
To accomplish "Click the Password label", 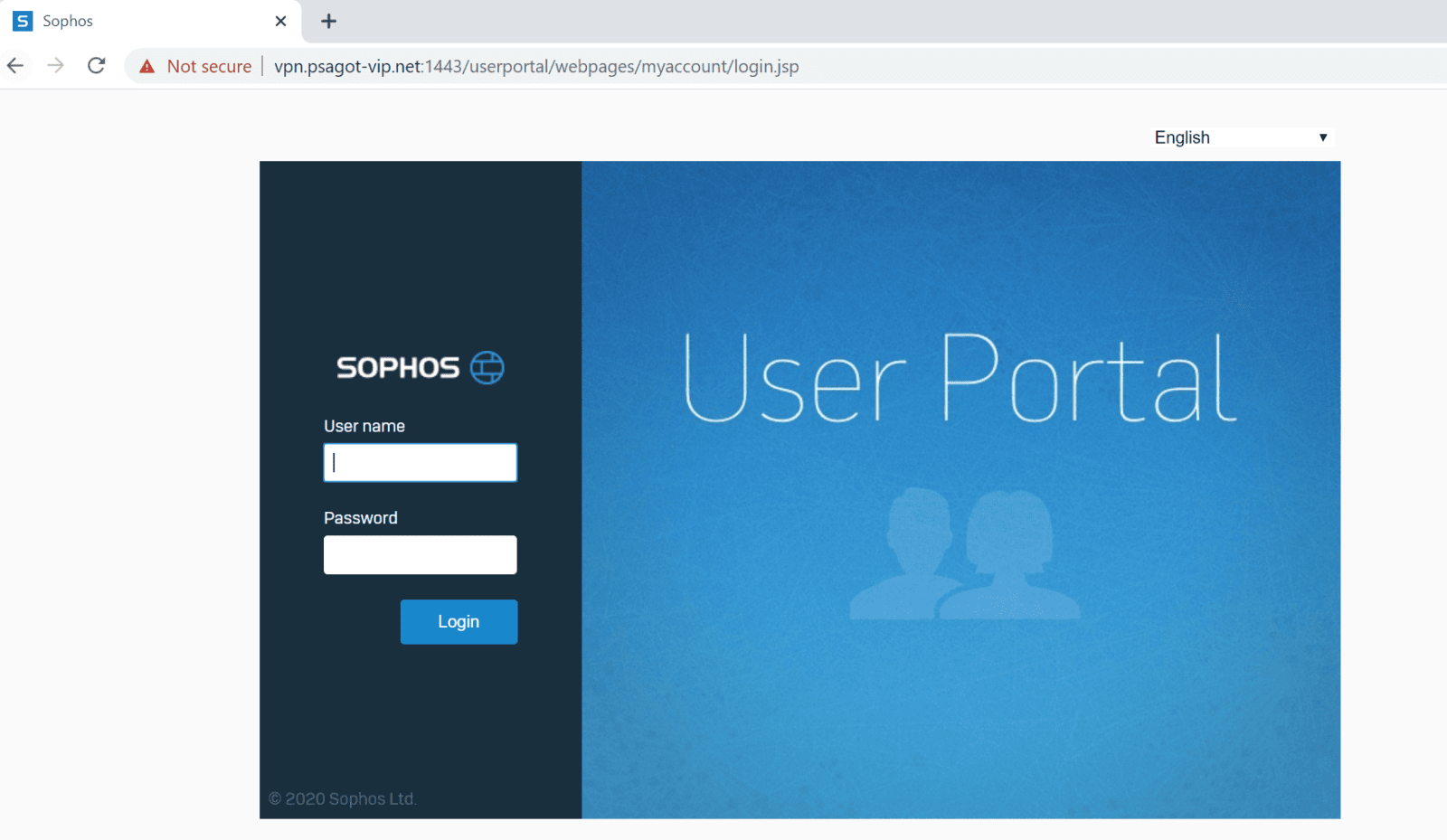I will click(361, 518).
